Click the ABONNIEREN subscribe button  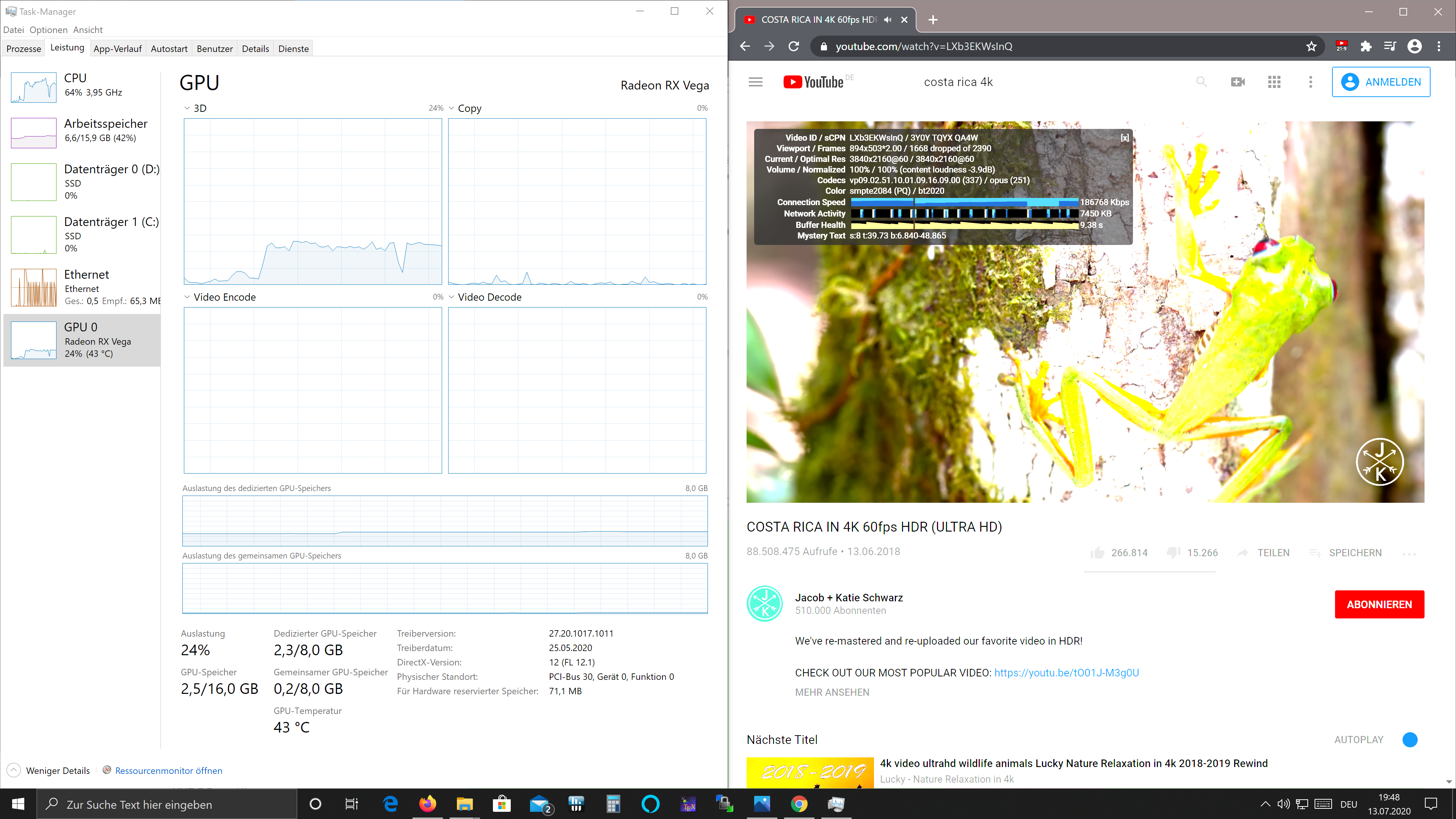1379,604
